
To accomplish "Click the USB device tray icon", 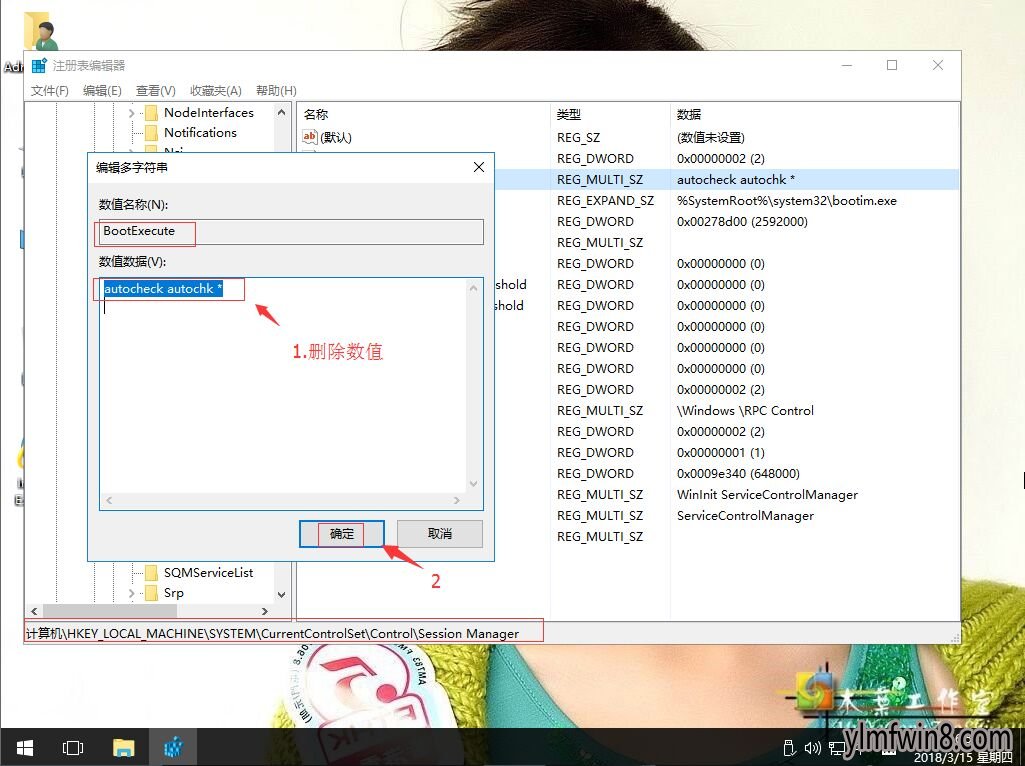I will 789,748.
